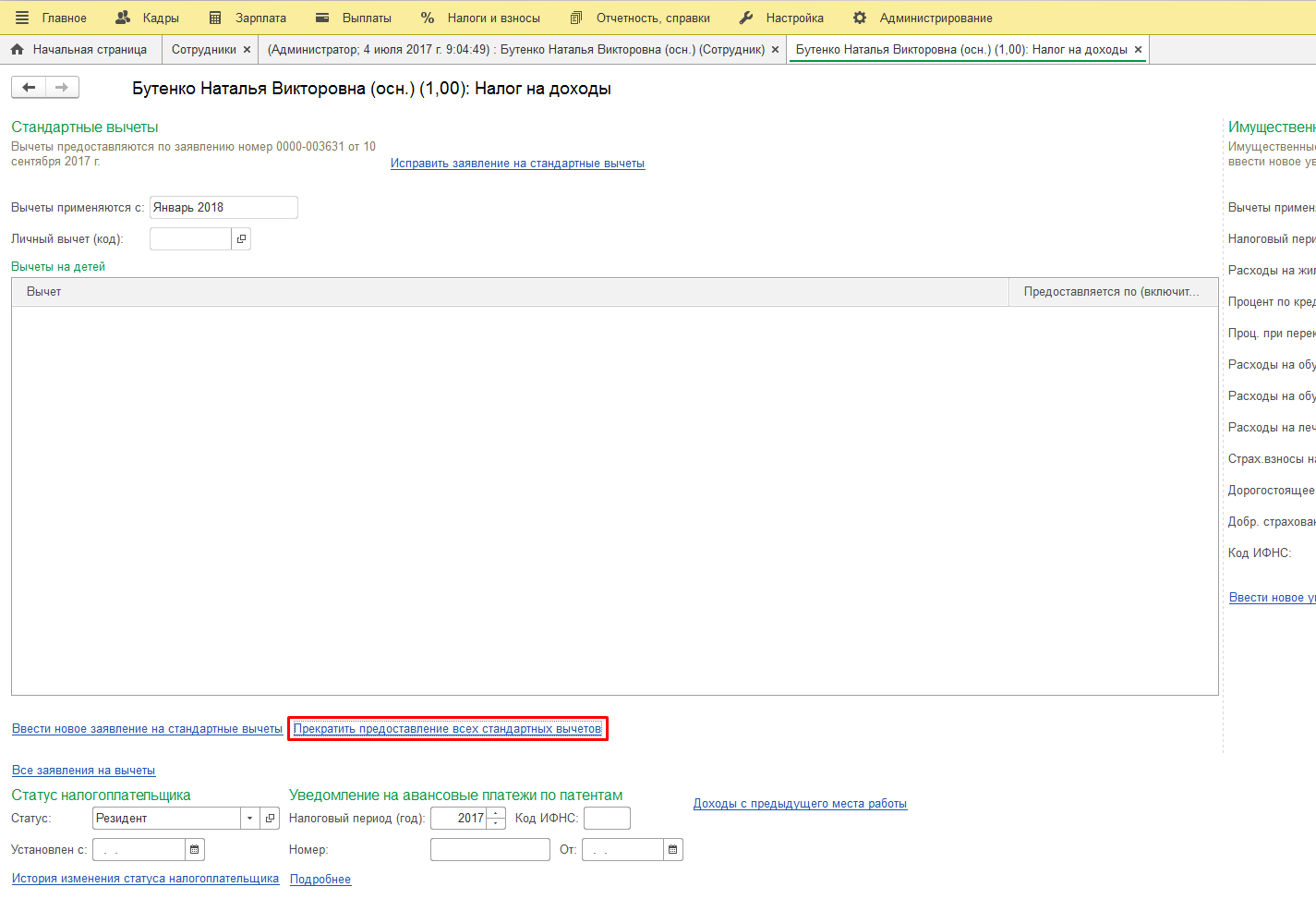This screenshot has height=899, width=1316.
Task: Click 'Исправить заявление на стандартные вычеты' link
Action: [x=517, y=164]
